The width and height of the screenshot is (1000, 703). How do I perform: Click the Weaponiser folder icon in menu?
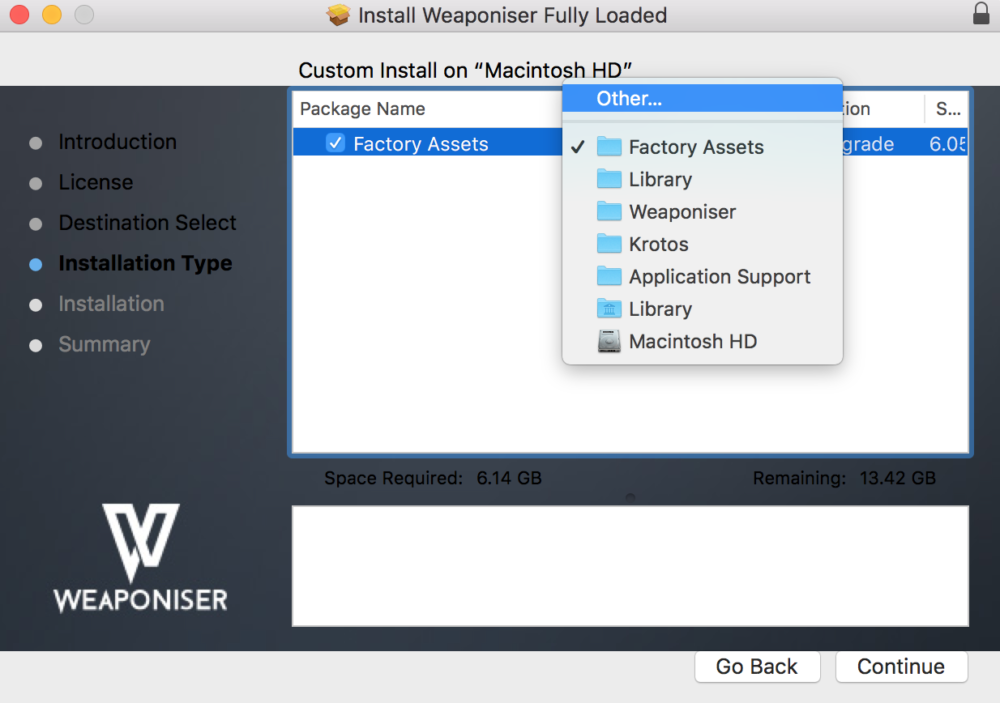click(609, 211)
